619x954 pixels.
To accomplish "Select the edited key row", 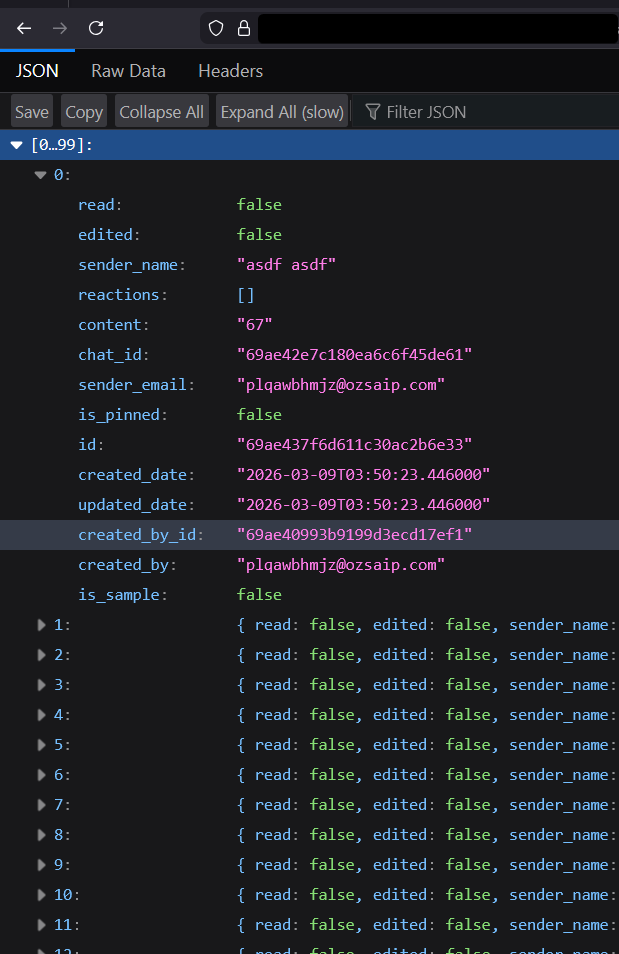I will point(309,235).
